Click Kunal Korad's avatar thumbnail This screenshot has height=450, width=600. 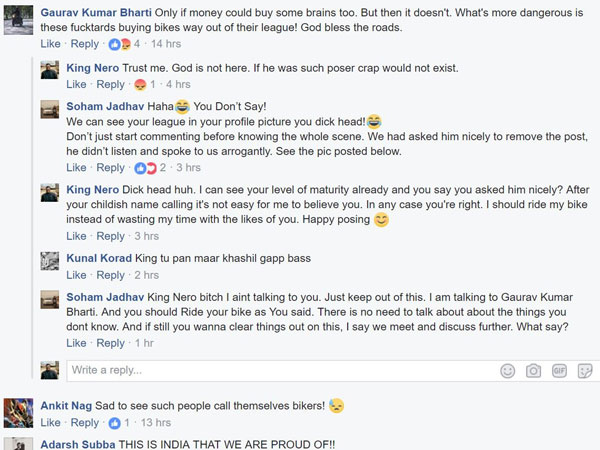(49, 260)
